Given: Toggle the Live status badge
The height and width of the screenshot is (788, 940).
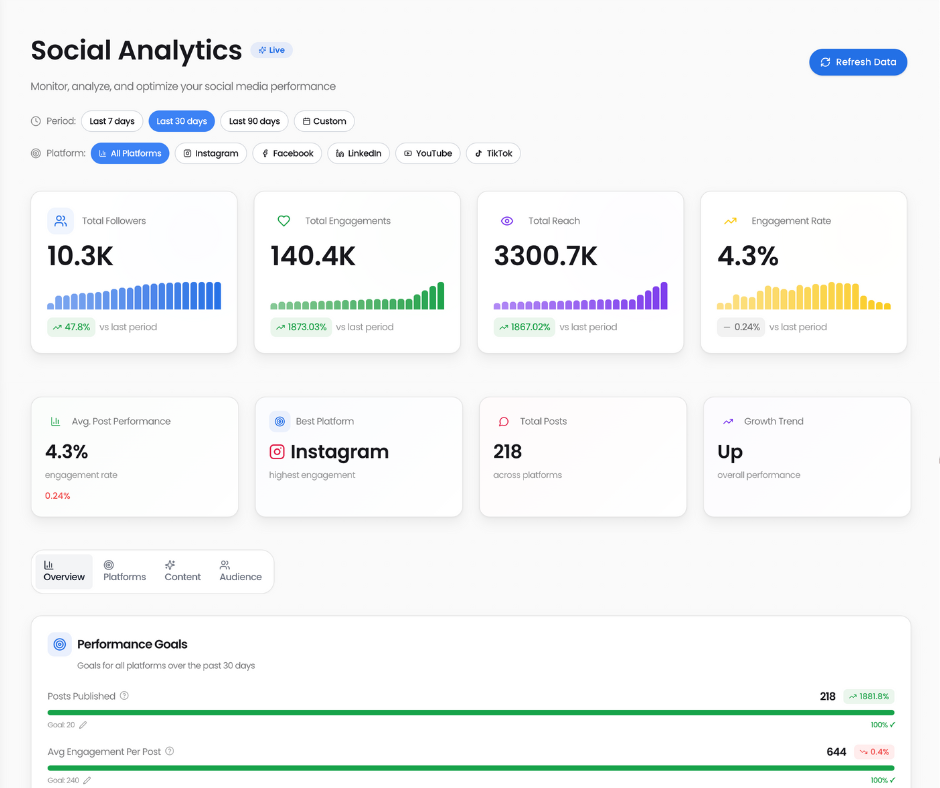Looking at the screenshot, I should tap(271, 49).
